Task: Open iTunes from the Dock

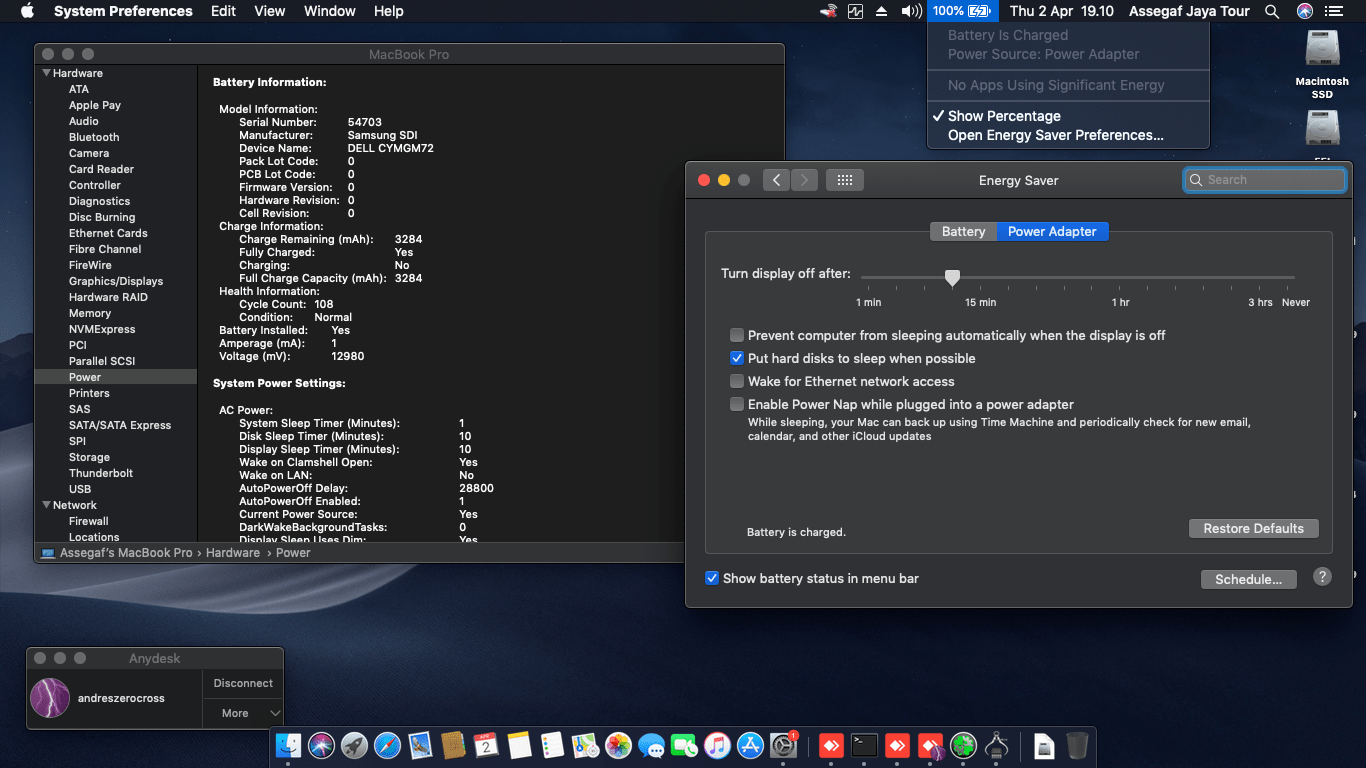Action: point(717,745)
